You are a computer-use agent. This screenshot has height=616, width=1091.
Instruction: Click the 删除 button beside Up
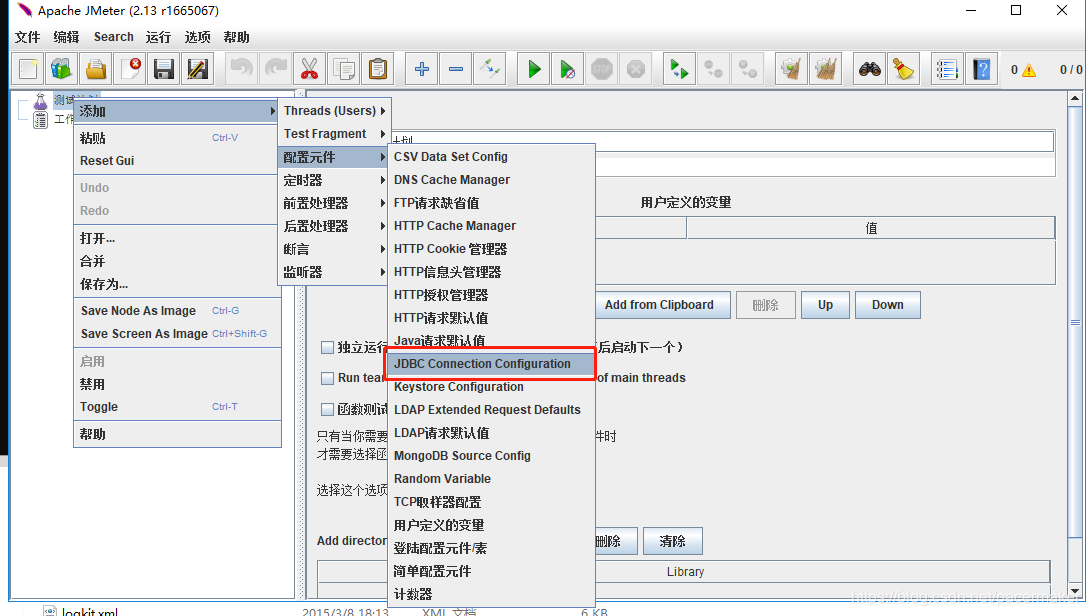(x=765, y=305)
